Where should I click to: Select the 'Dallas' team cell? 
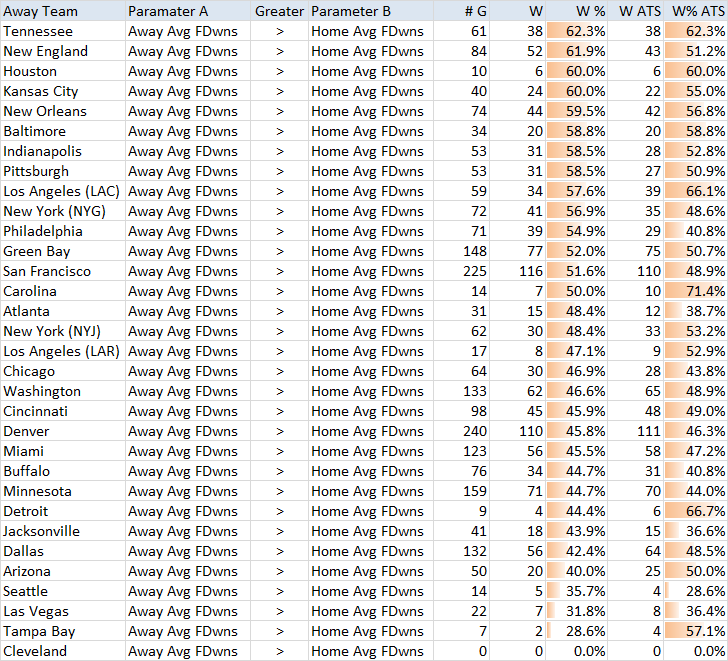tap(63, 551)
